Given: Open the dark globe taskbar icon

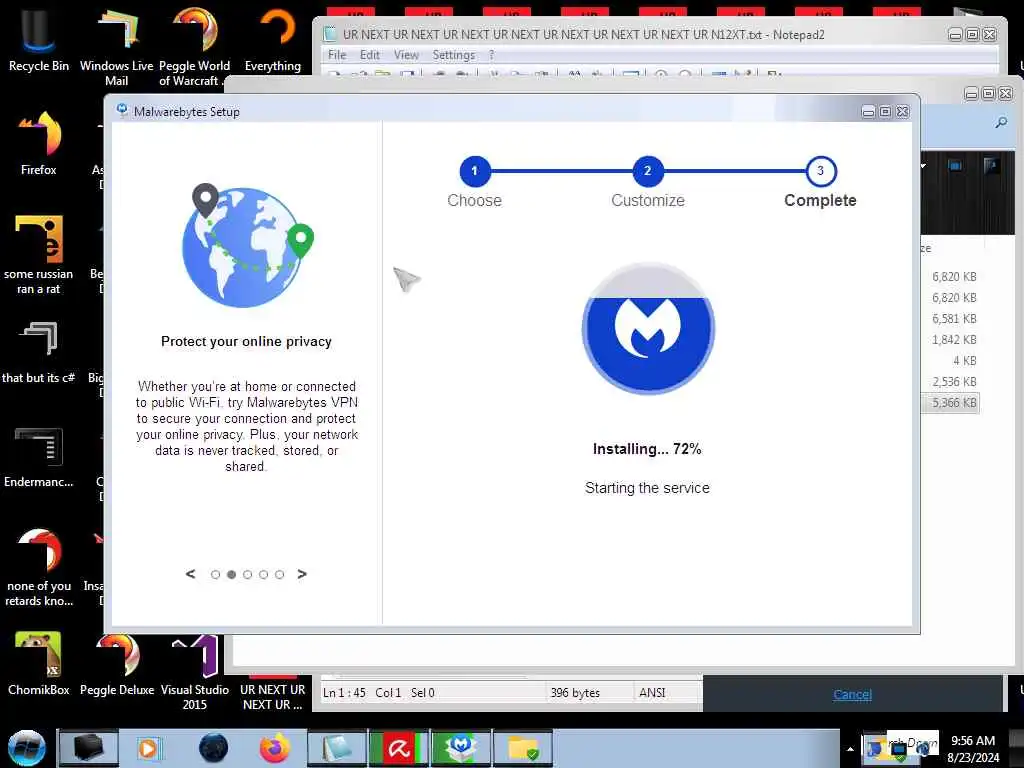Looking at the screenshot, I should coord(213,748).
